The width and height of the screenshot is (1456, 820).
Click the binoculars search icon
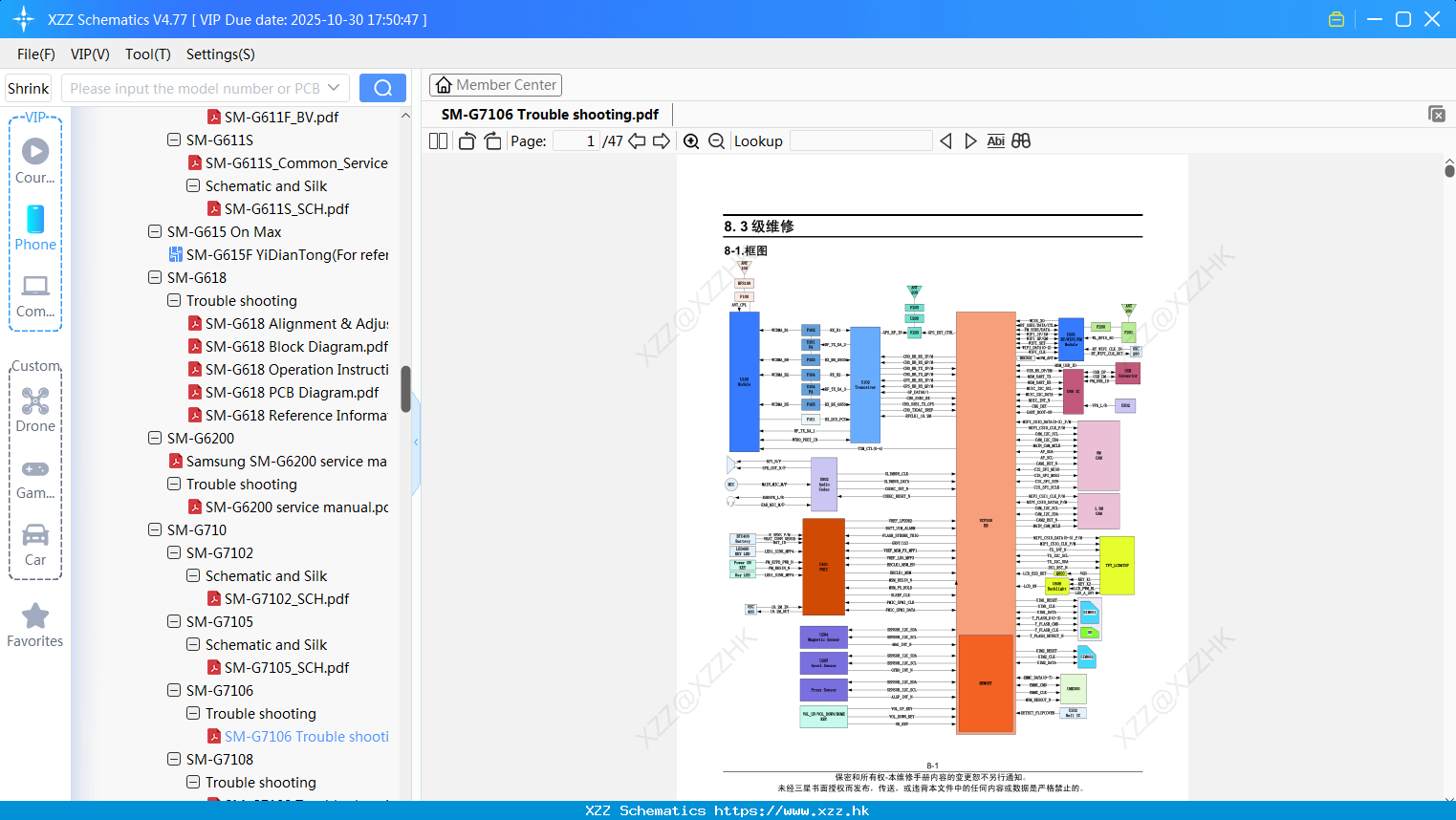1021,141
